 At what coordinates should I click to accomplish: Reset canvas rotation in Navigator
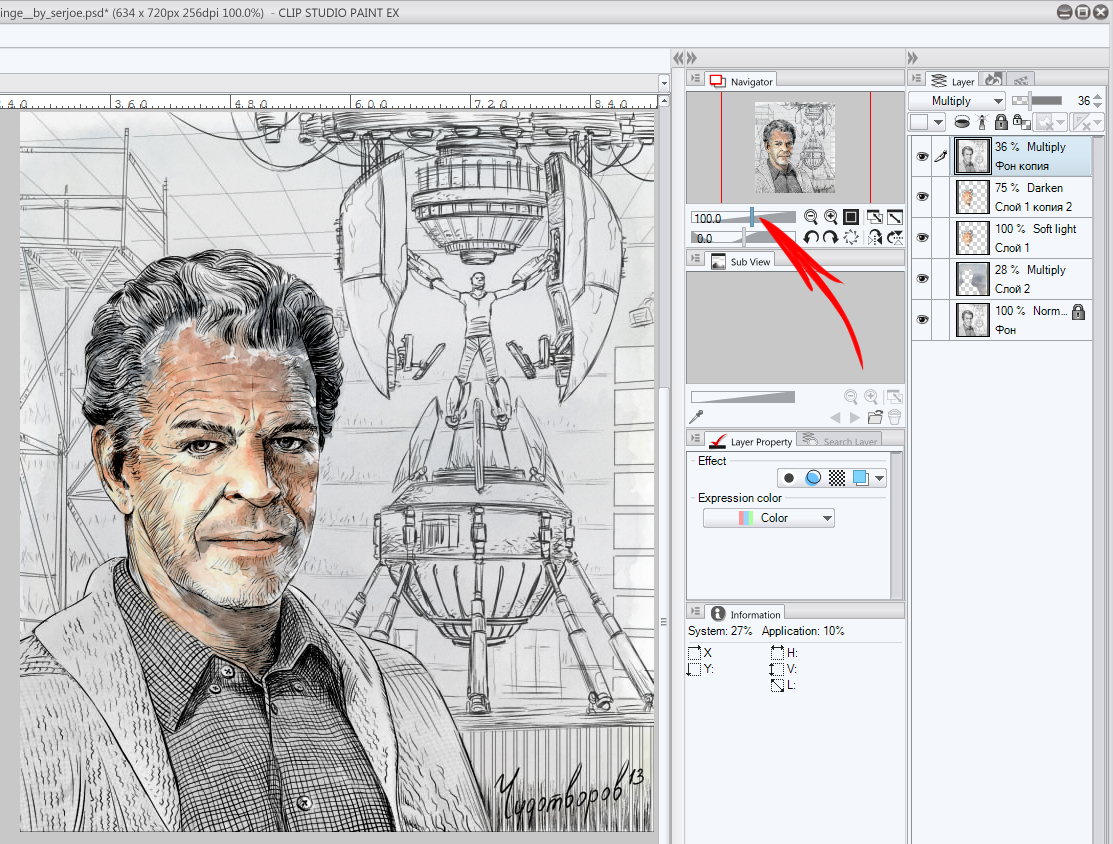pos(851,238)
